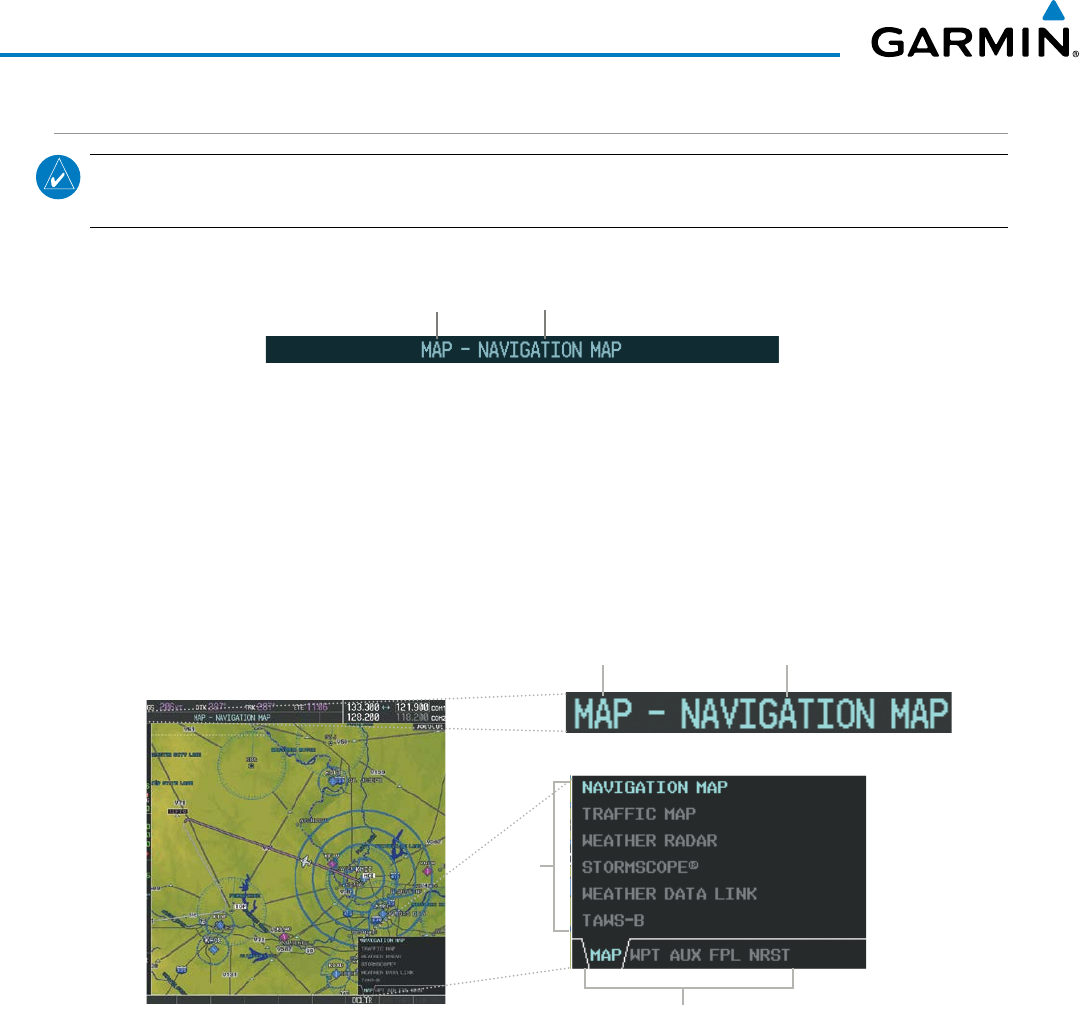Click the Garmin logo

pos(974,30)
